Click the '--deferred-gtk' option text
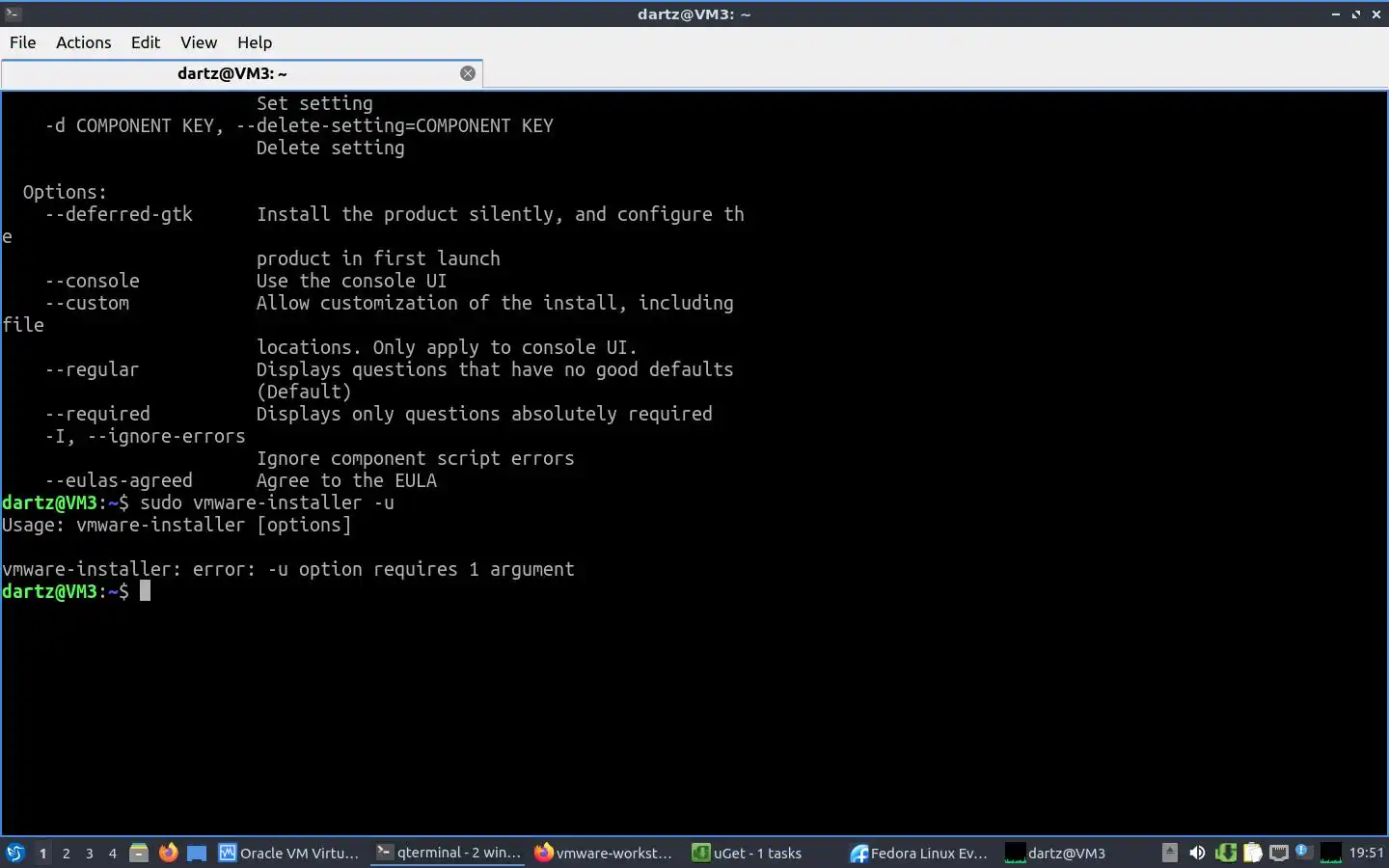Image resolution: width=1389 pixels, height=868 pixels. click(x=119, y=214)
